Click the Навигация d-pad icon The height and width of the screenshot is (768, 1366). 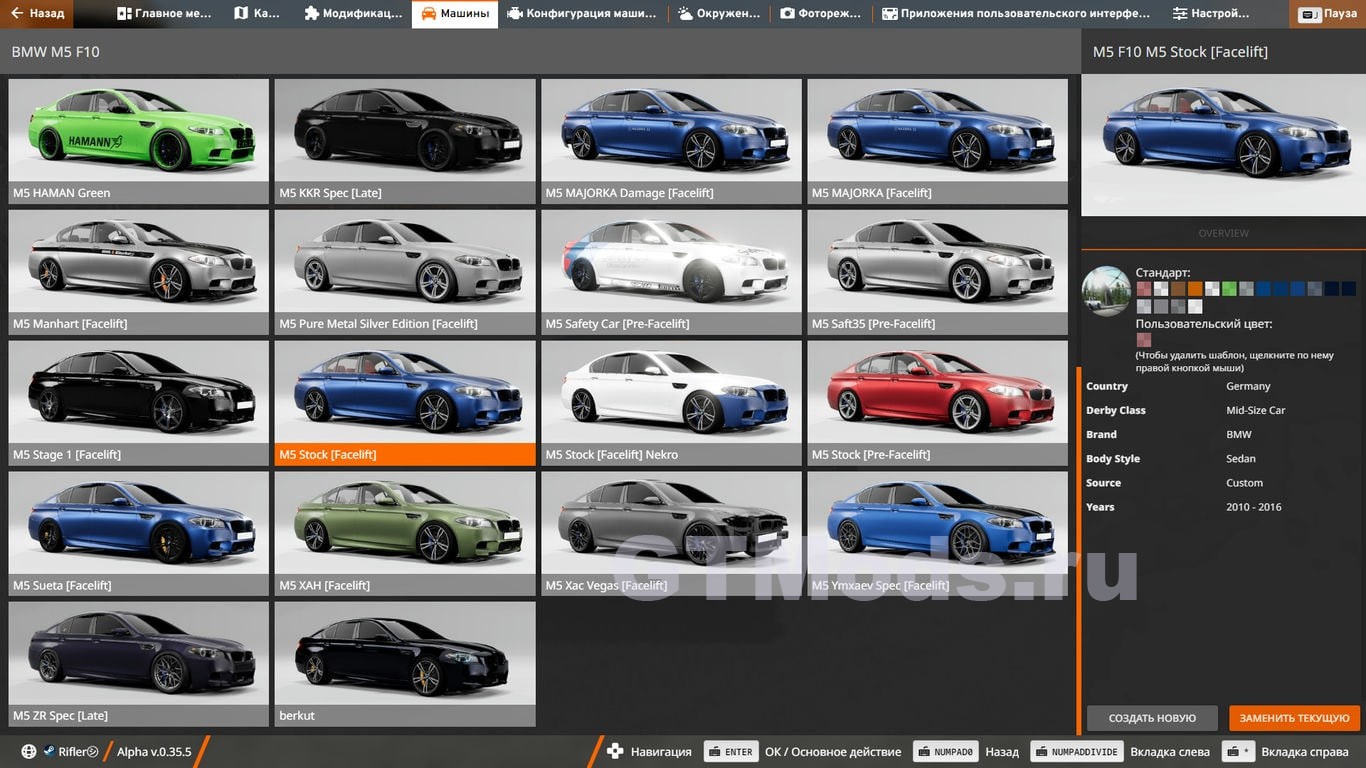coord(615,751)
